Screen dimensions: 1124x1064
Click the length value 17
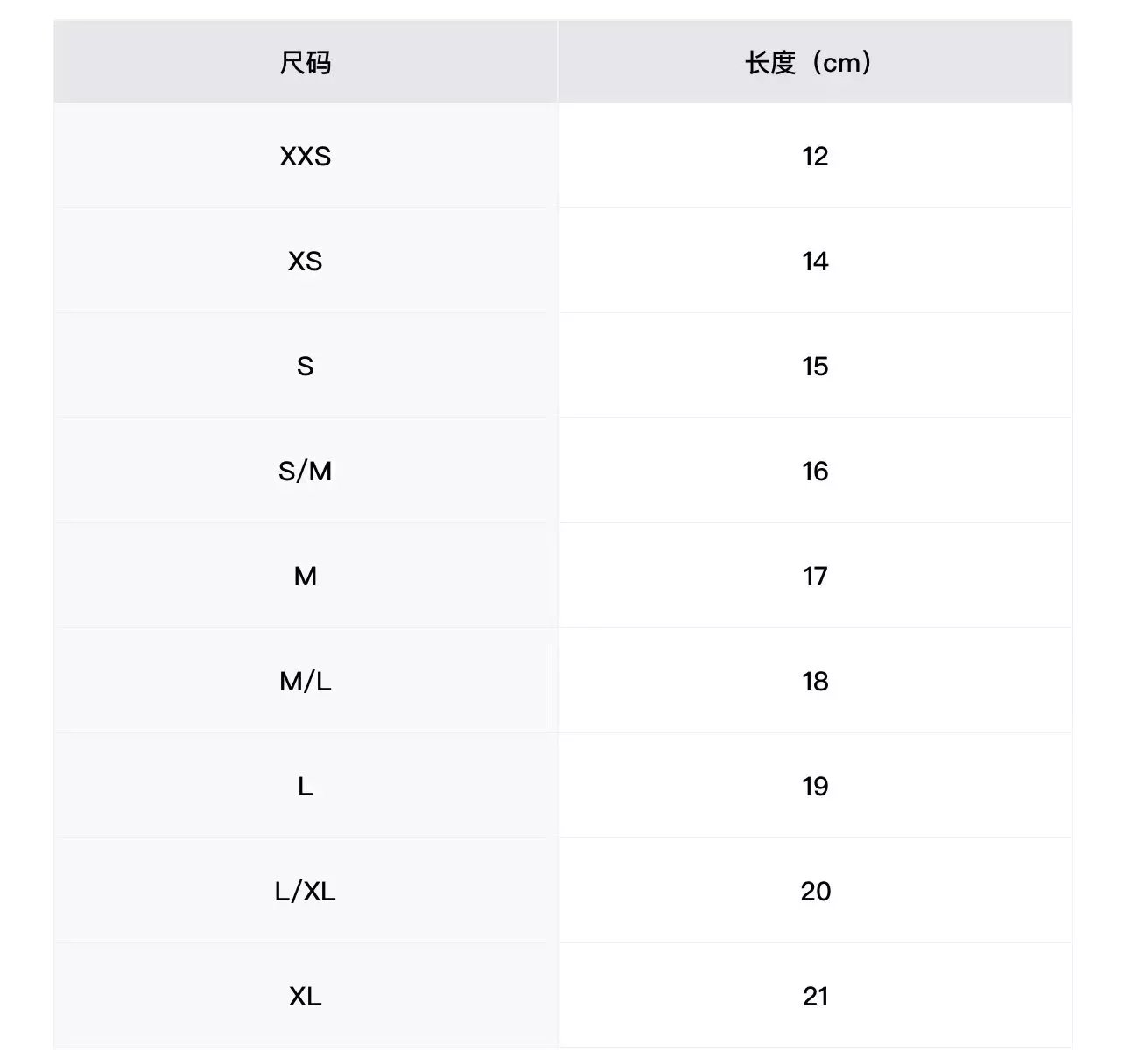[x=815, y=576]
